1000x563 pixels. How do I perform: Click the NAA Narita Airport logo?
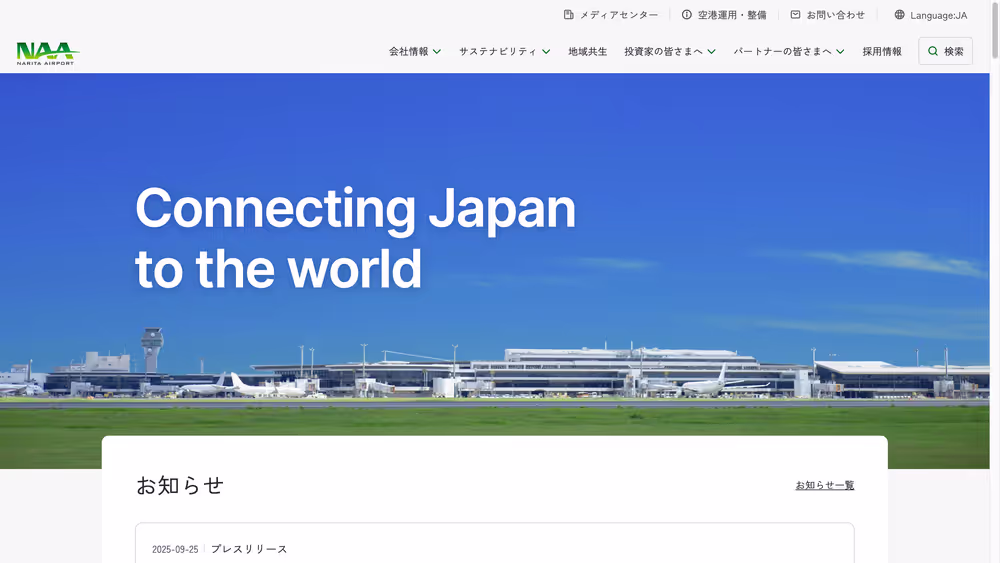(x=48, y=54)
